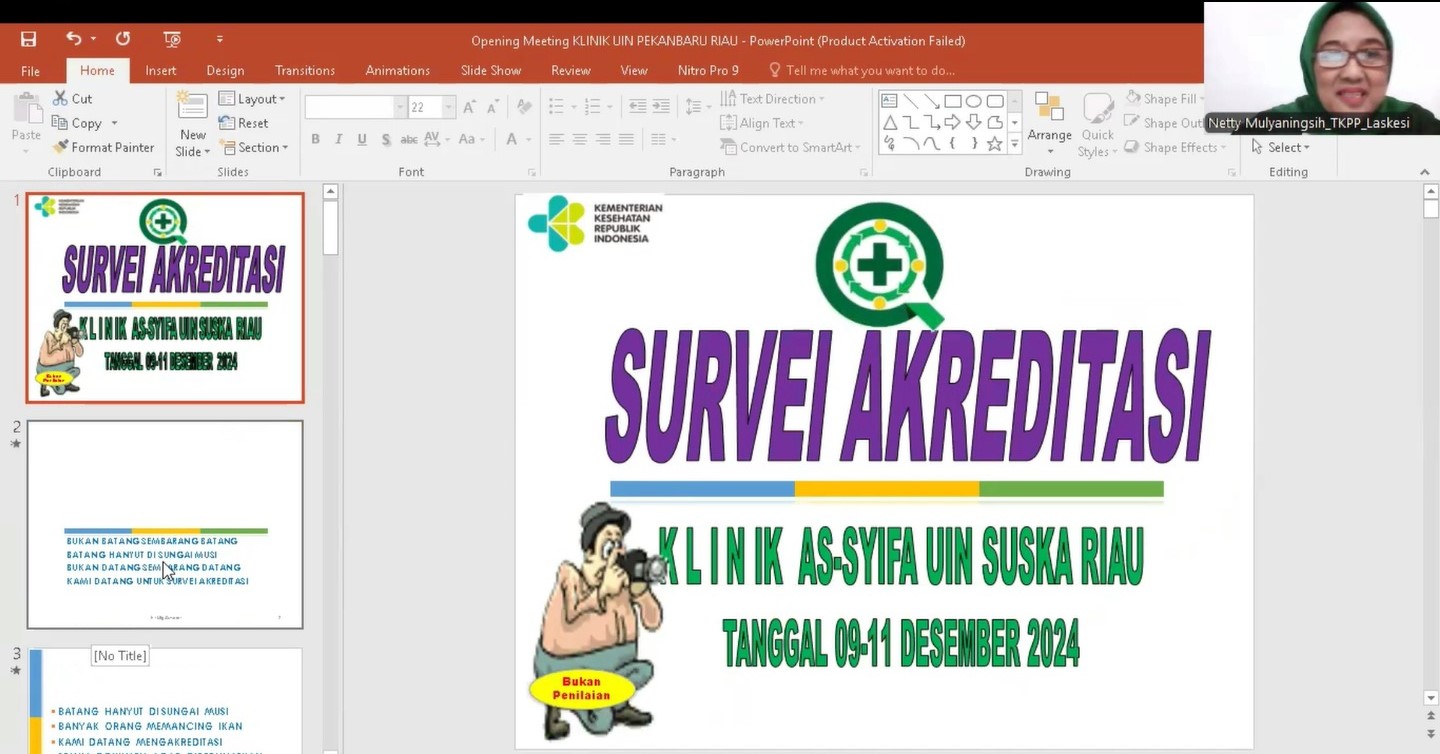1440x754 pixels.
Task: Click the Reset slide button
Action: tap(244, 123)
